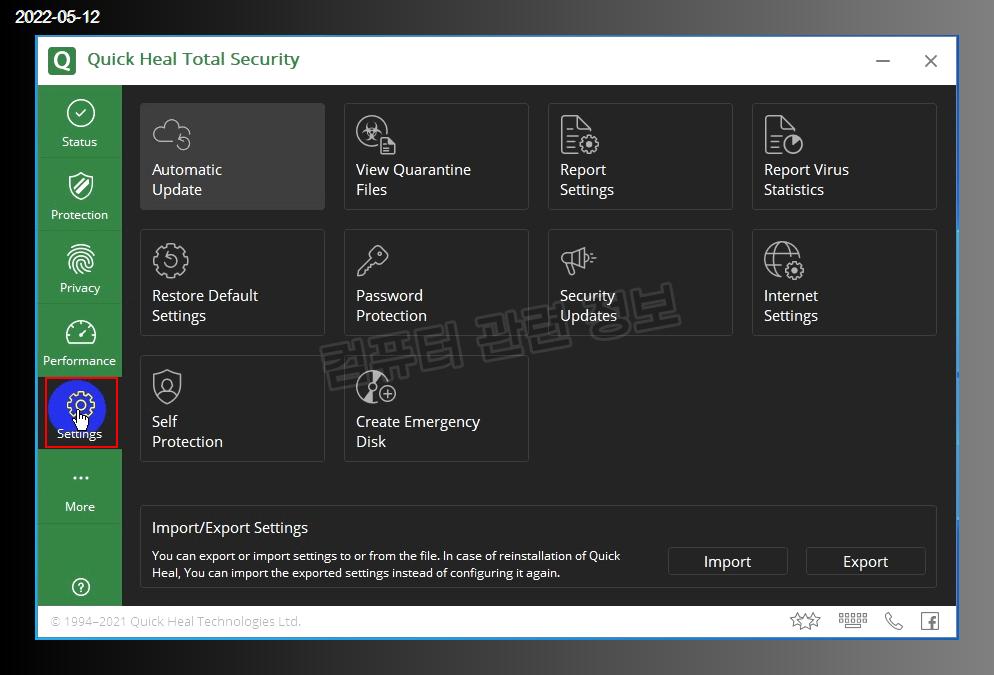Open the View Quarantine Files tile
Viewport: 994px width, 675px height.
pos(436,157)
